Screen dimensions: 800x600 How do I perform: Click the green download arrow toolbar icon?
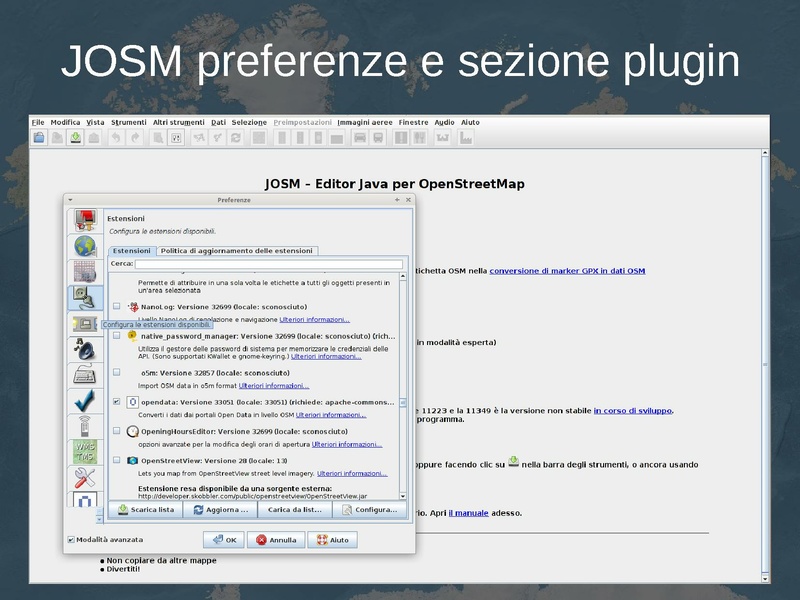[x=75, y=138]
